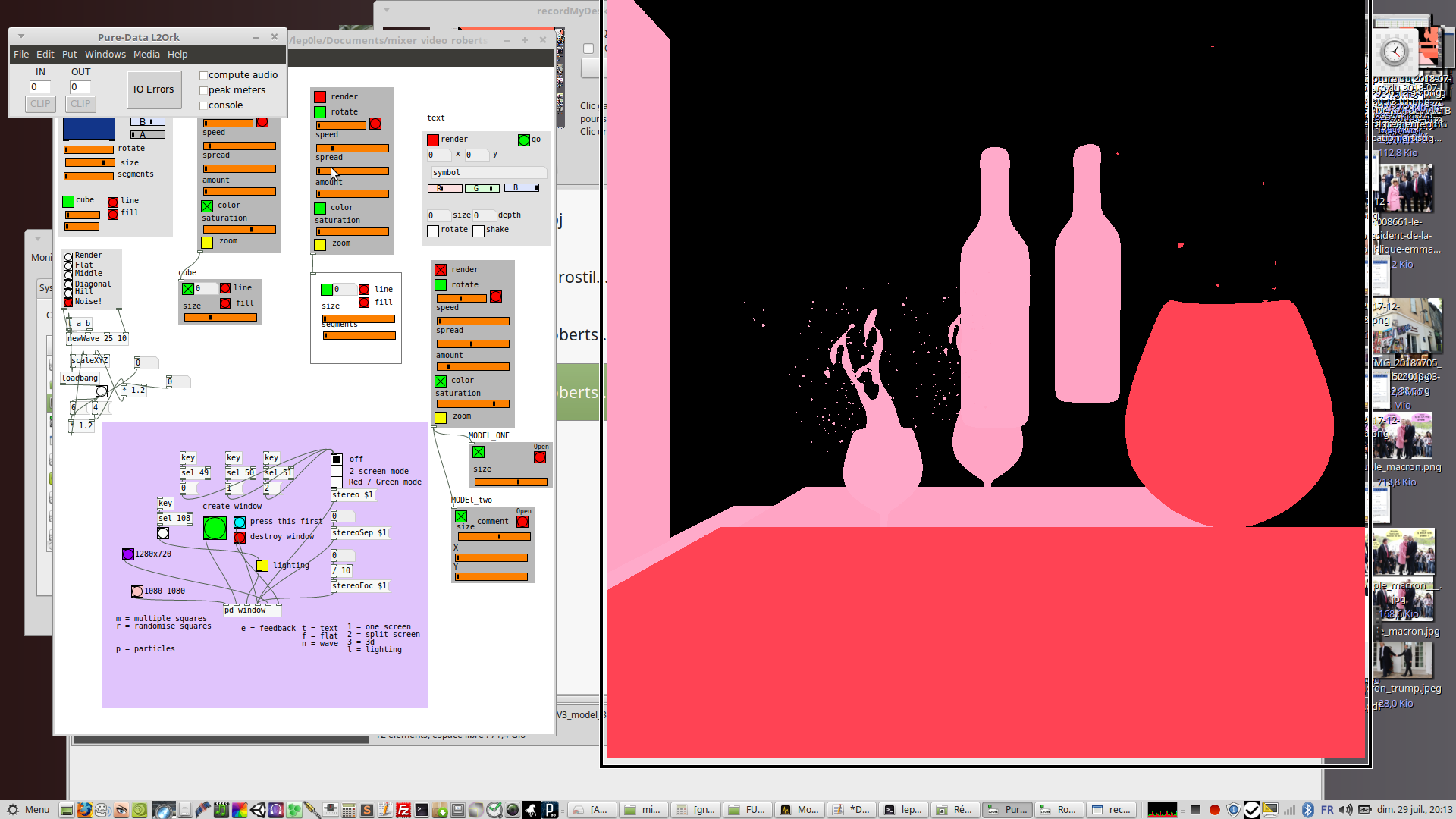Check the console checkbox
Screen dimensions: 1456x819
203,105
